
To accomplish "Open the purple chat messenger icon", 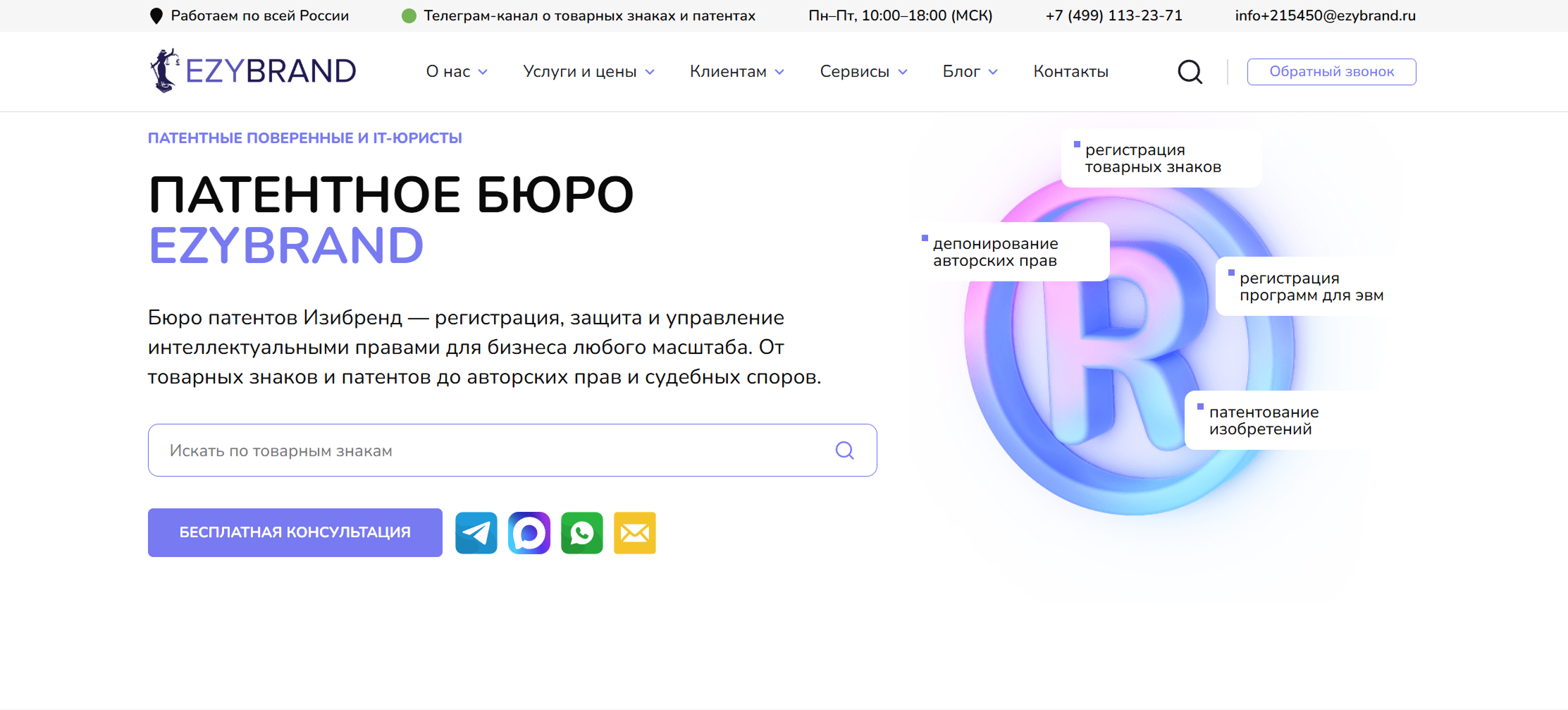I will tap(529, 533).
